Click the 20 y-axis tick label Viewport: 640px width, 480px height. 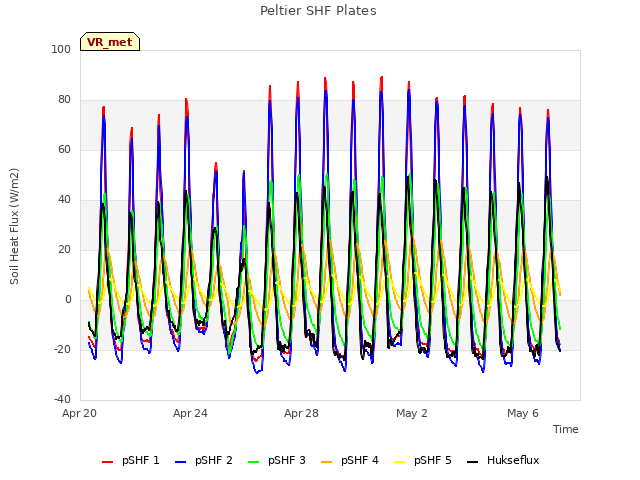[x=64, y=249]
